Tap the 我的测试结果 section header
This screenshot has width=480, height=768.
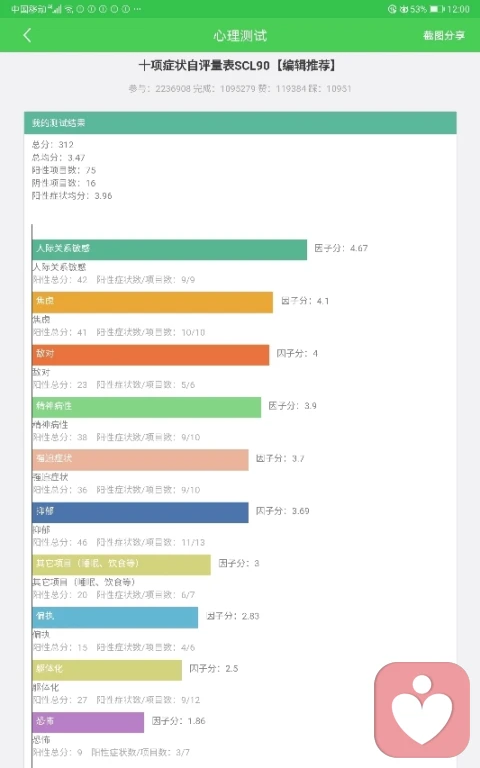coord(240,123)
